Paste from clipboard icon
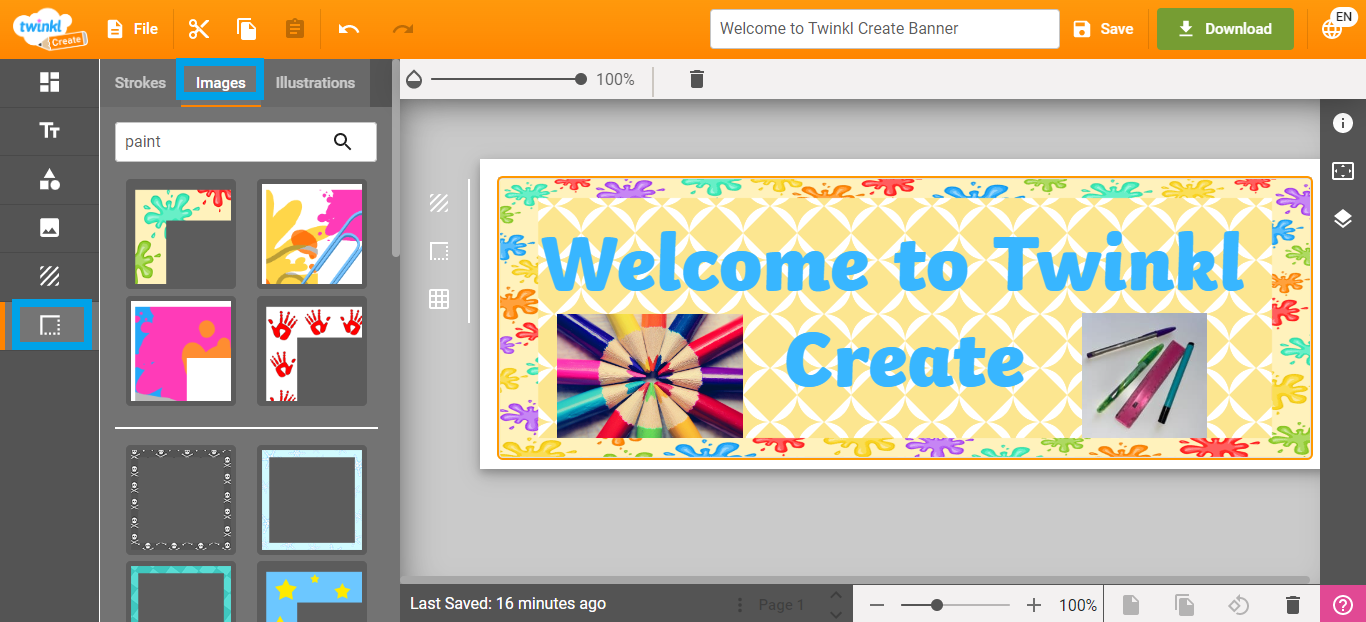 (x=294, y=29)
